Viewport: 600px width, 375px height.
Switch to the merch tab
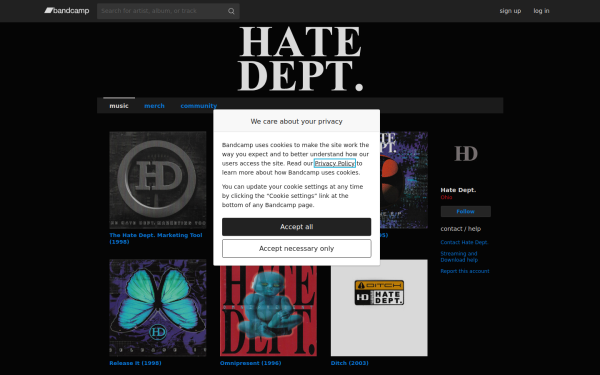coord(154,106)
